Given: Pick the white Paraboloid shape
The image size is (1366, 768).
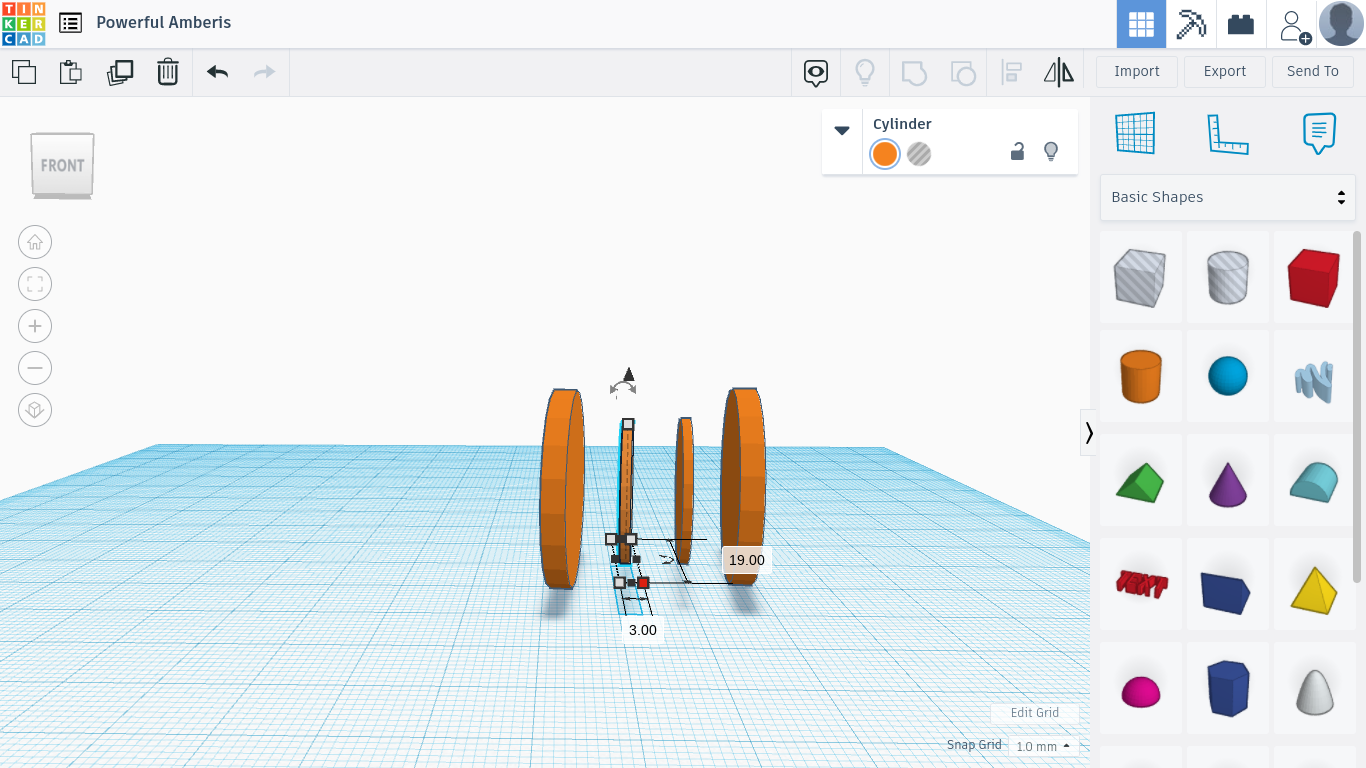Looking at the screenshot, I should click(x=1314, y=689).
